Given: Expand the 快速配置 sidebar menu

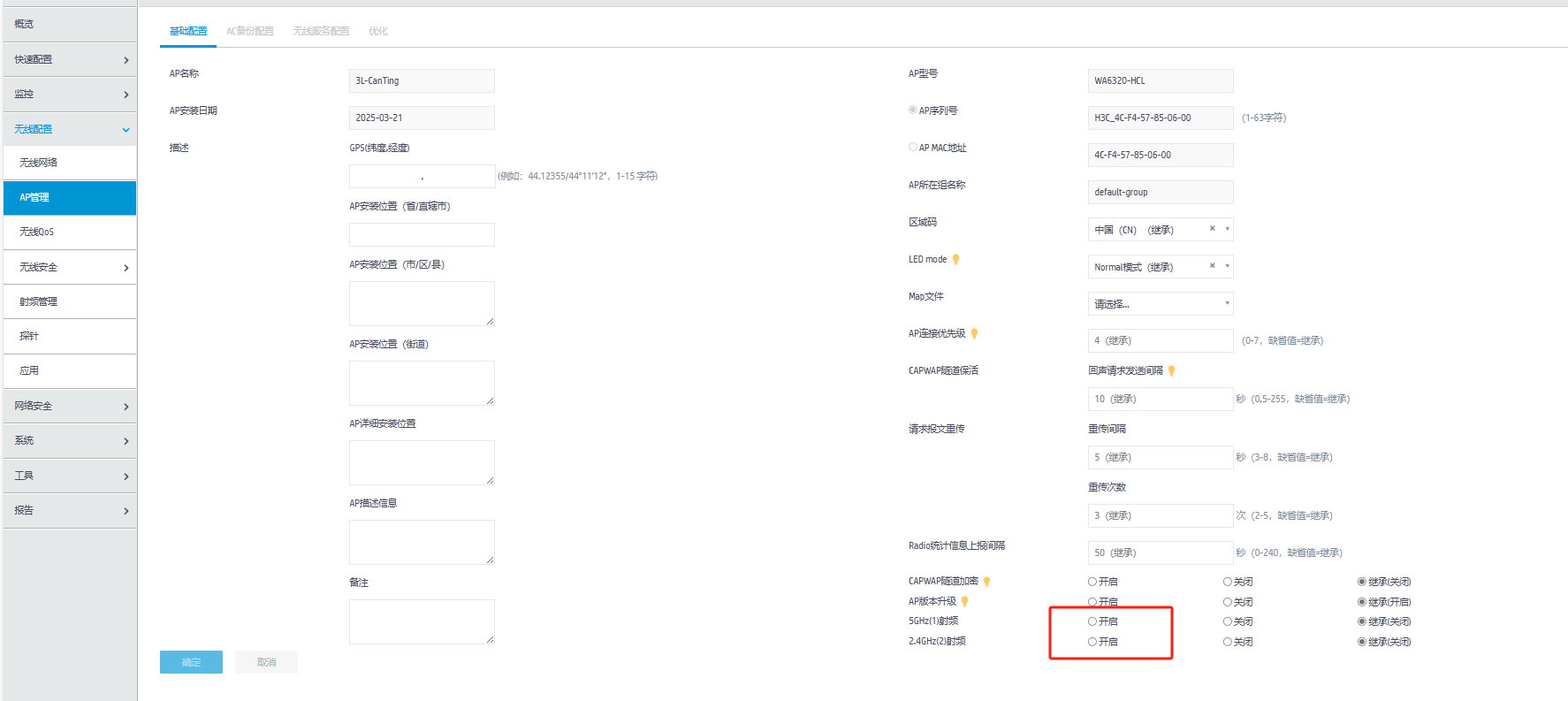Looking at the screenshot, I should (x=70, y=59).
